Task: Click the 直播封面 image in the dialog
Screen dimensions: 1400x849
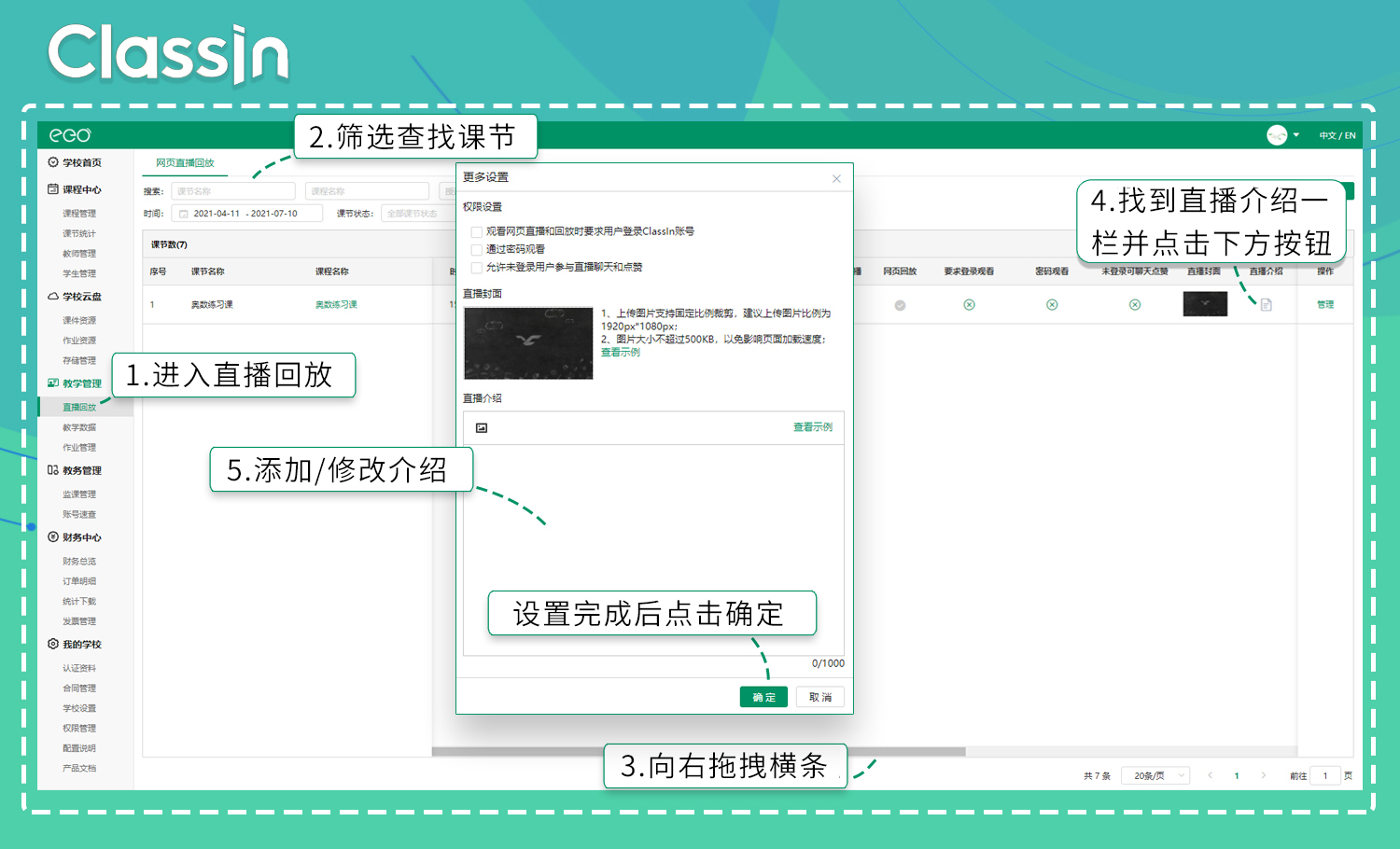Action: point(528,343)
